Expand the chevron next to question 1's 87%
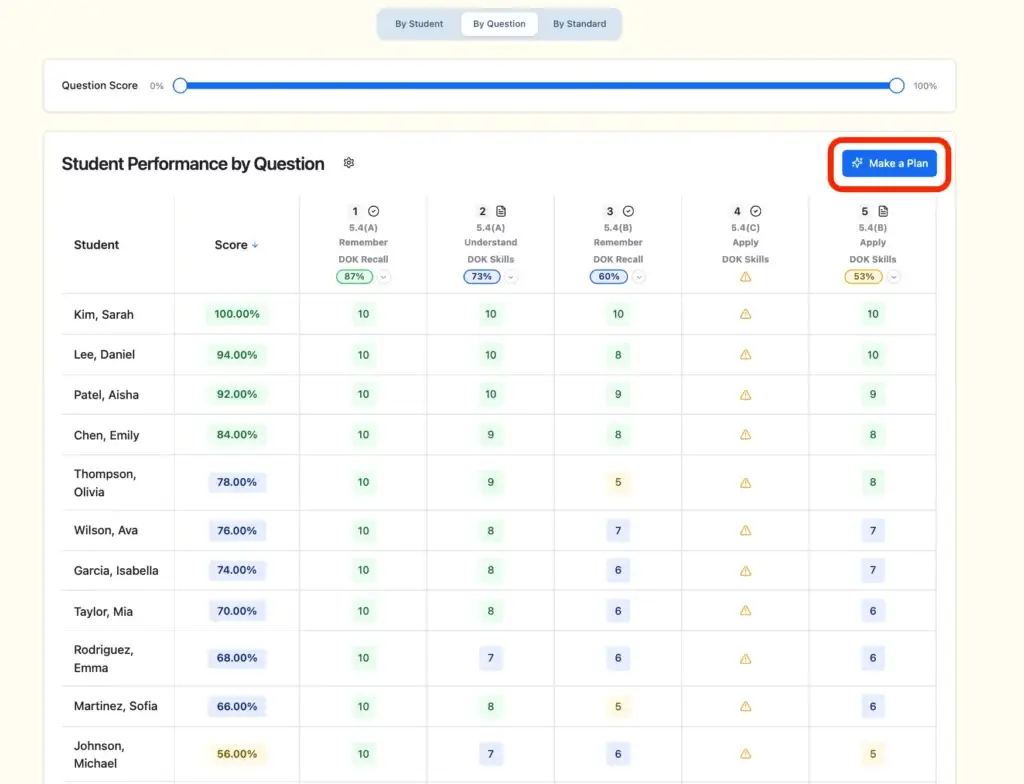Screen dimensions: 1024x784 384,277
